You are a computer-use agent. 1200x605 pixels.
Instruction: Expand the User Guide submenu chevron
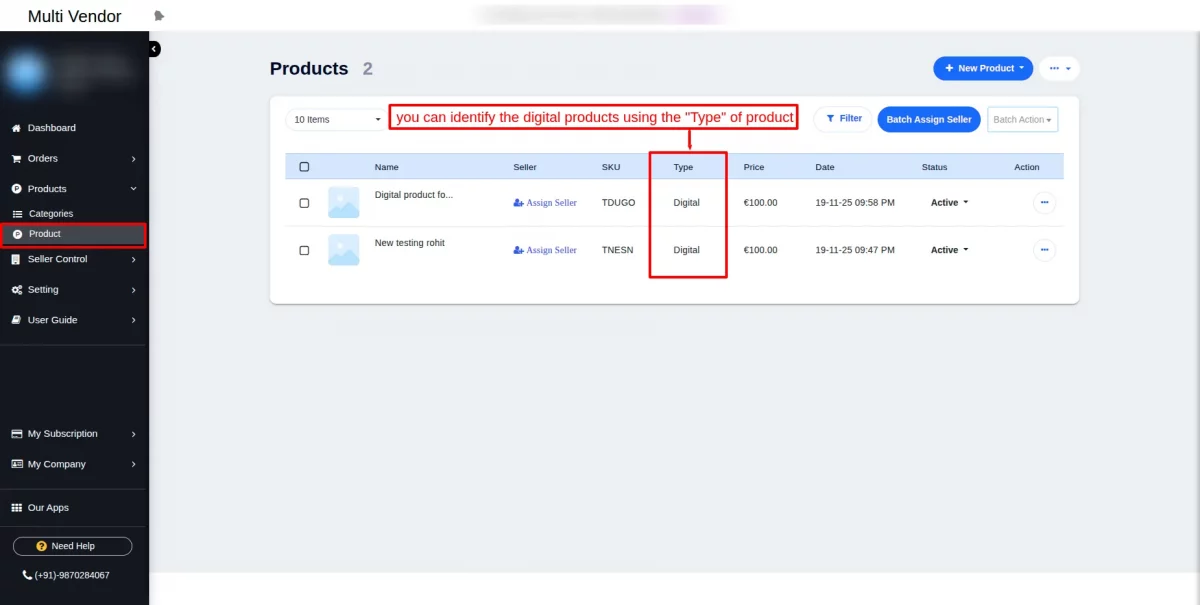pos(133,320)
